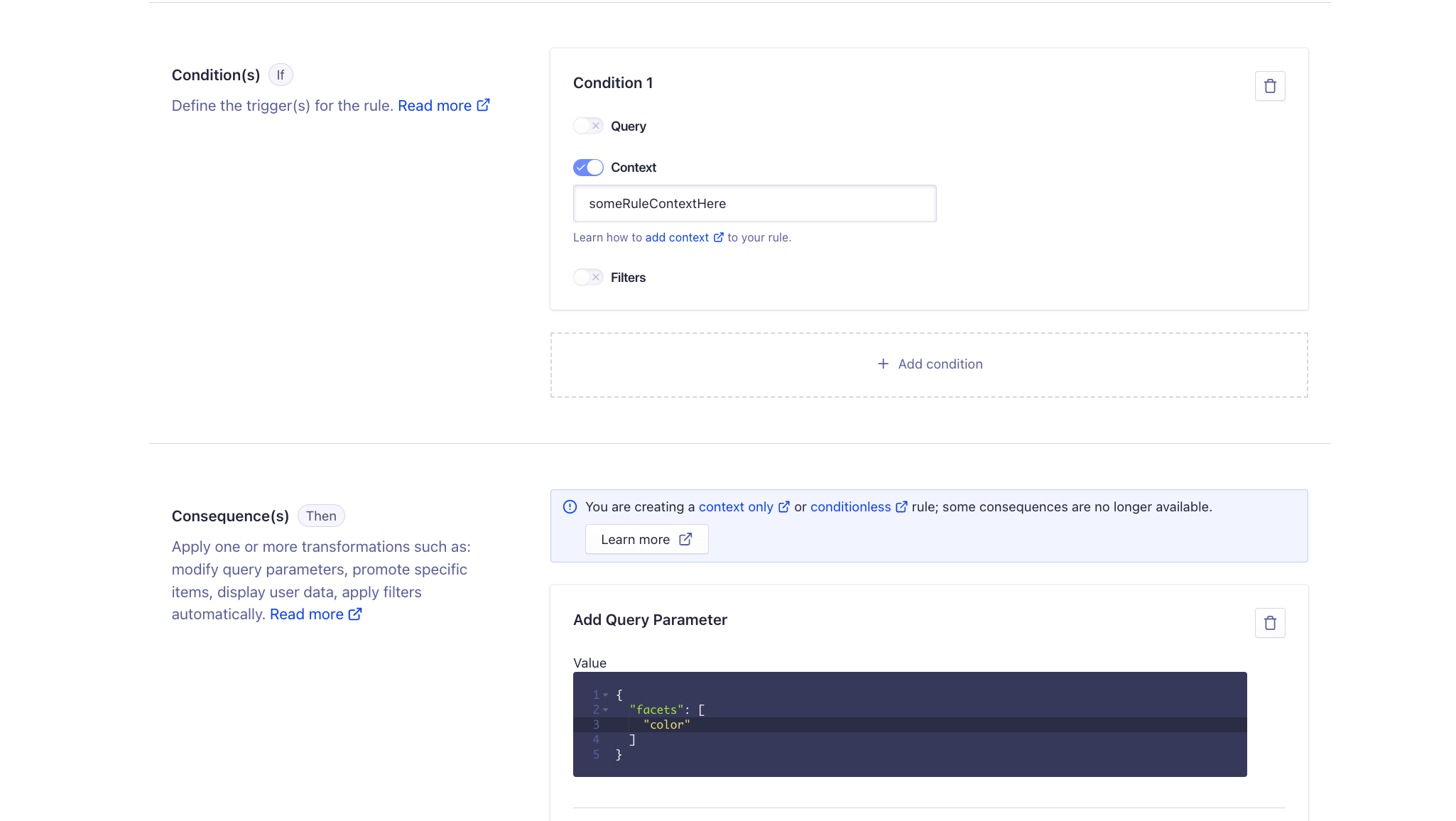Click the Then badge next to Consequence(s)

click(321, 516)
